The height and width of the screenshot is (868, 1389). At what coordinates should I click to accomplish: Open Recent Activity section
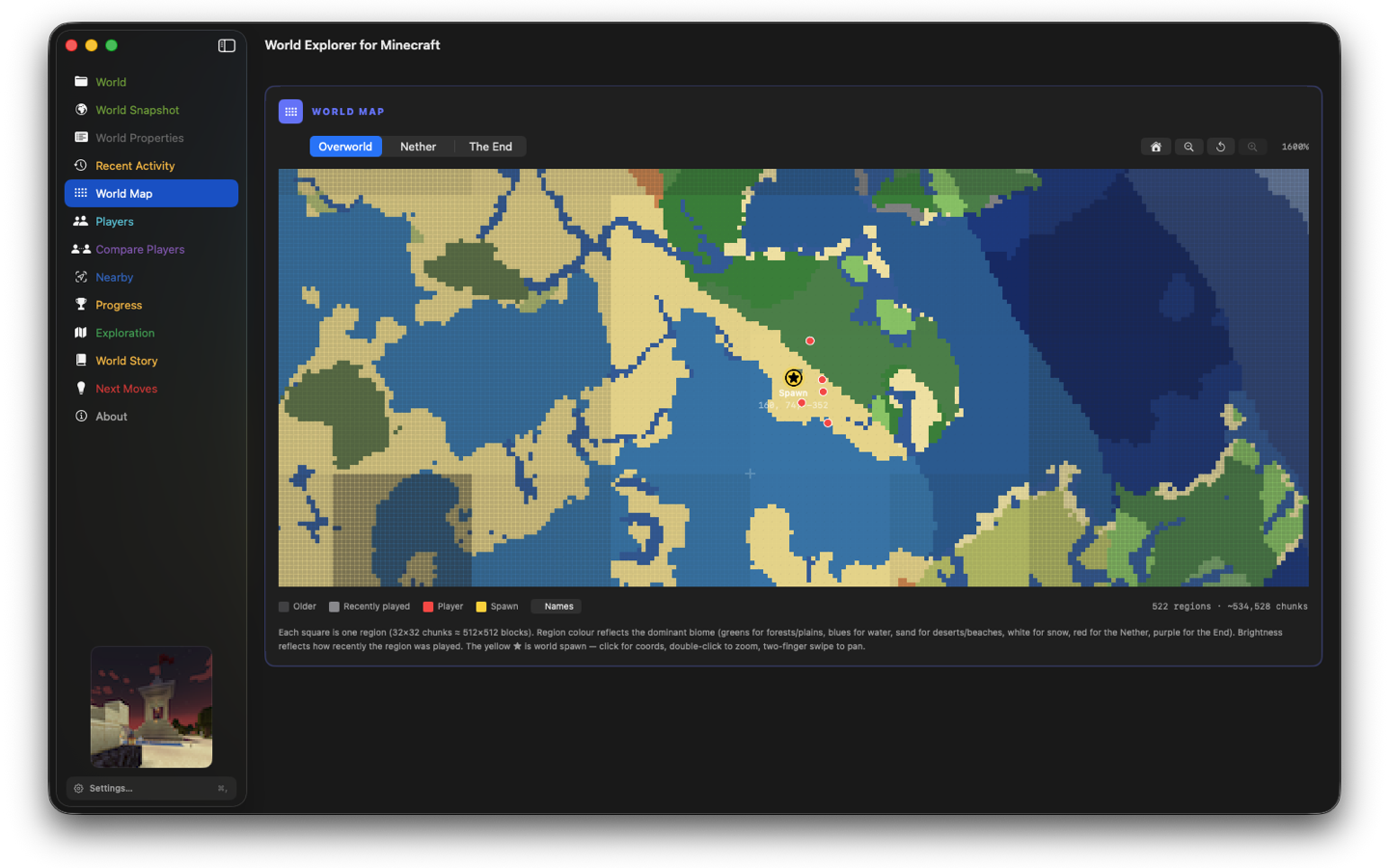(x=151, y=166)
